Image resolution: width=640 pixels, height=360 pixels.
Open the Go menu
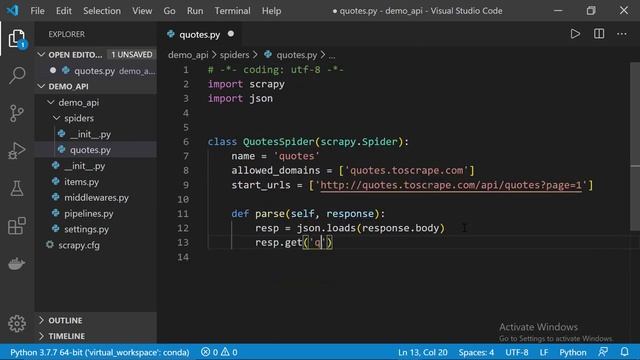click(x=169, y=11)
